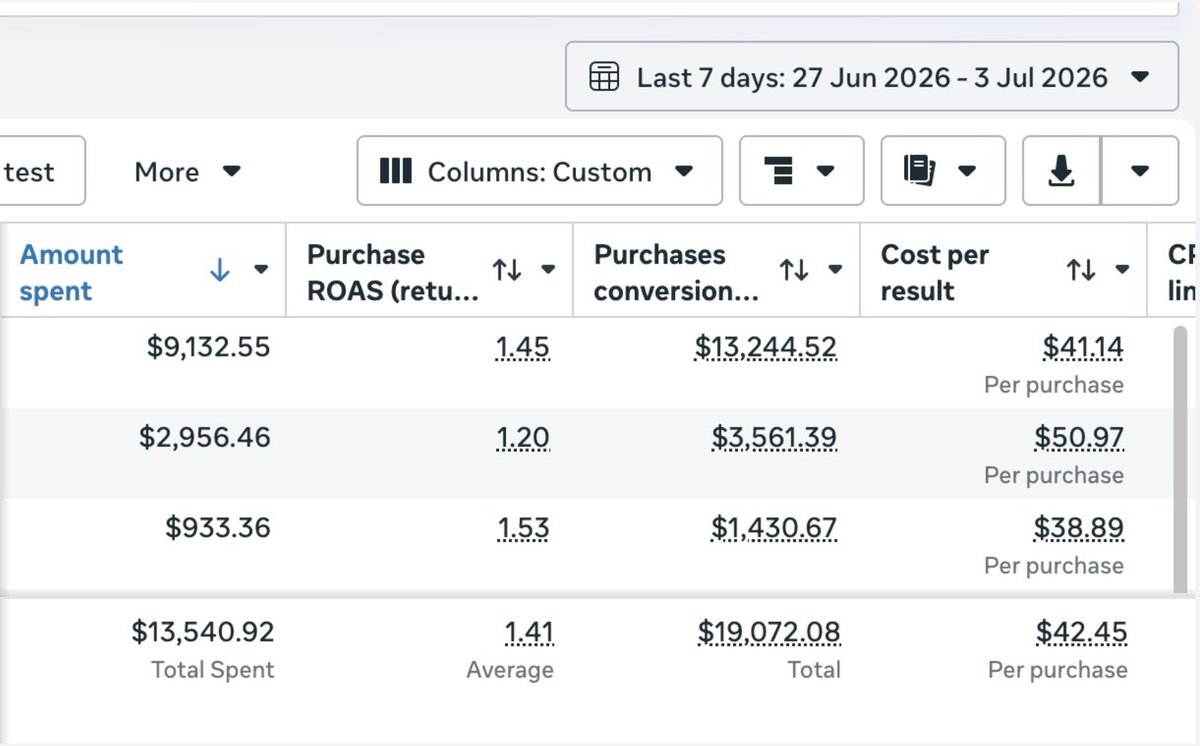The image size is (1200, 746).
Task: Click the columns bars icon
Action: pyautogui.click(x=396, y=171)
